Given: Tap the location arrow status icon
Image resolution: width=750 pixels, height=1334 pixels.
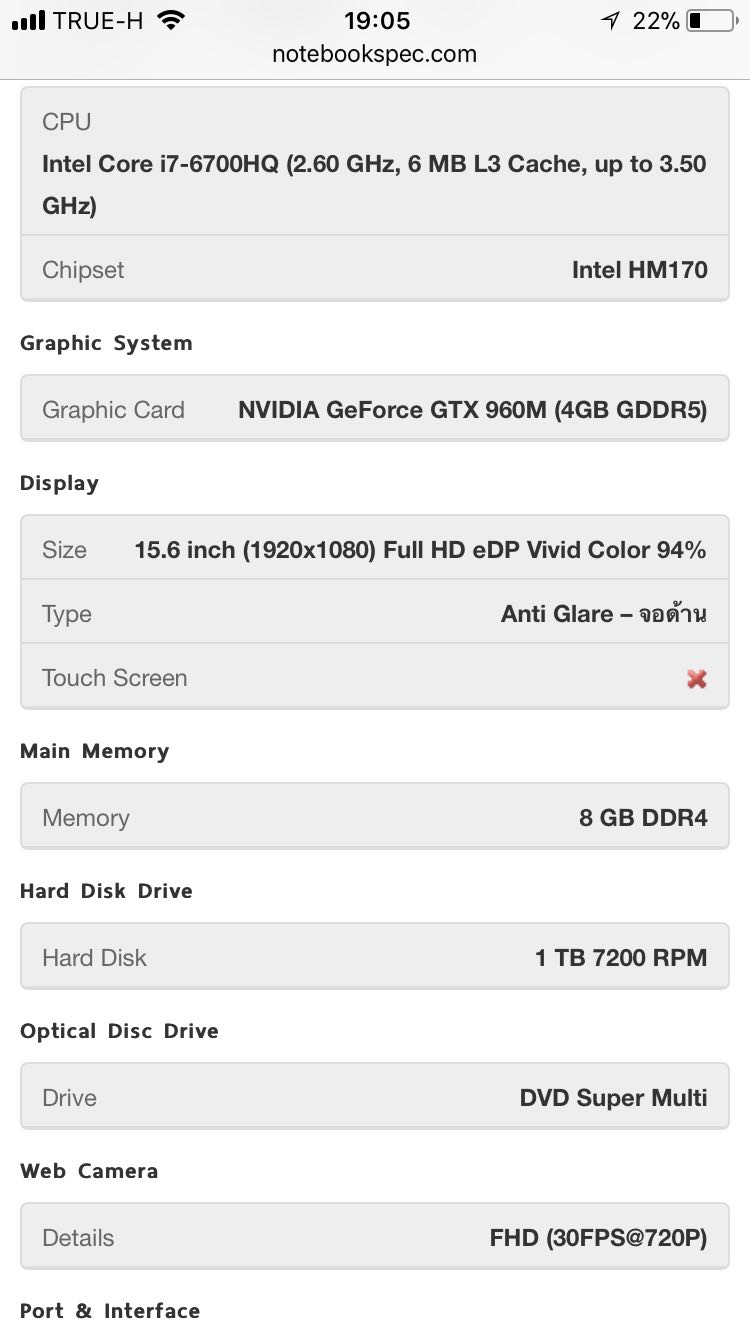Looking at the screenshot, I should [x=610, y=20].
